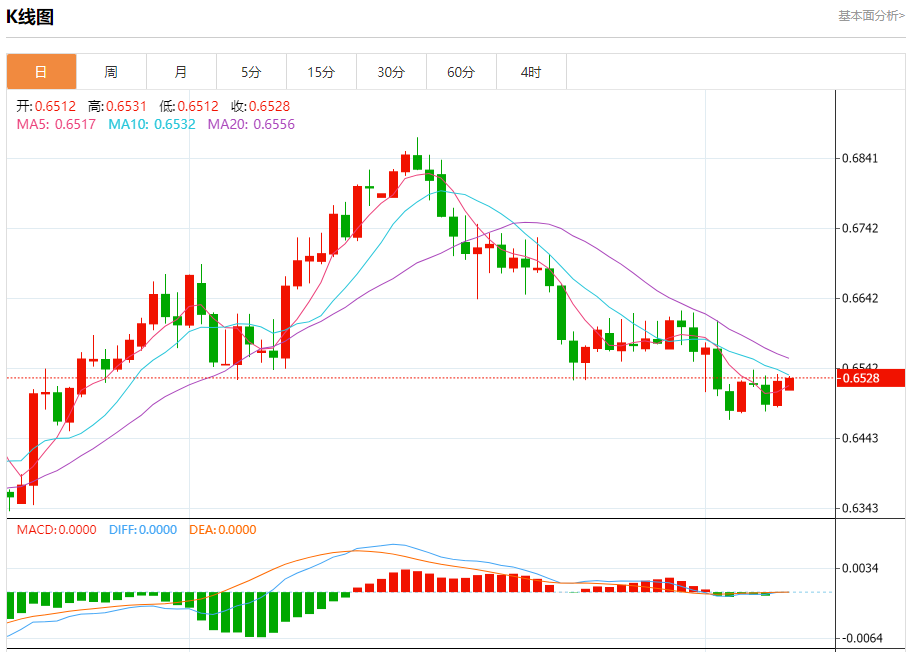Viewport: 909px width, 652px height.
Task: Click the 0.0034 MACD axis label
Action: coord(860,569)
